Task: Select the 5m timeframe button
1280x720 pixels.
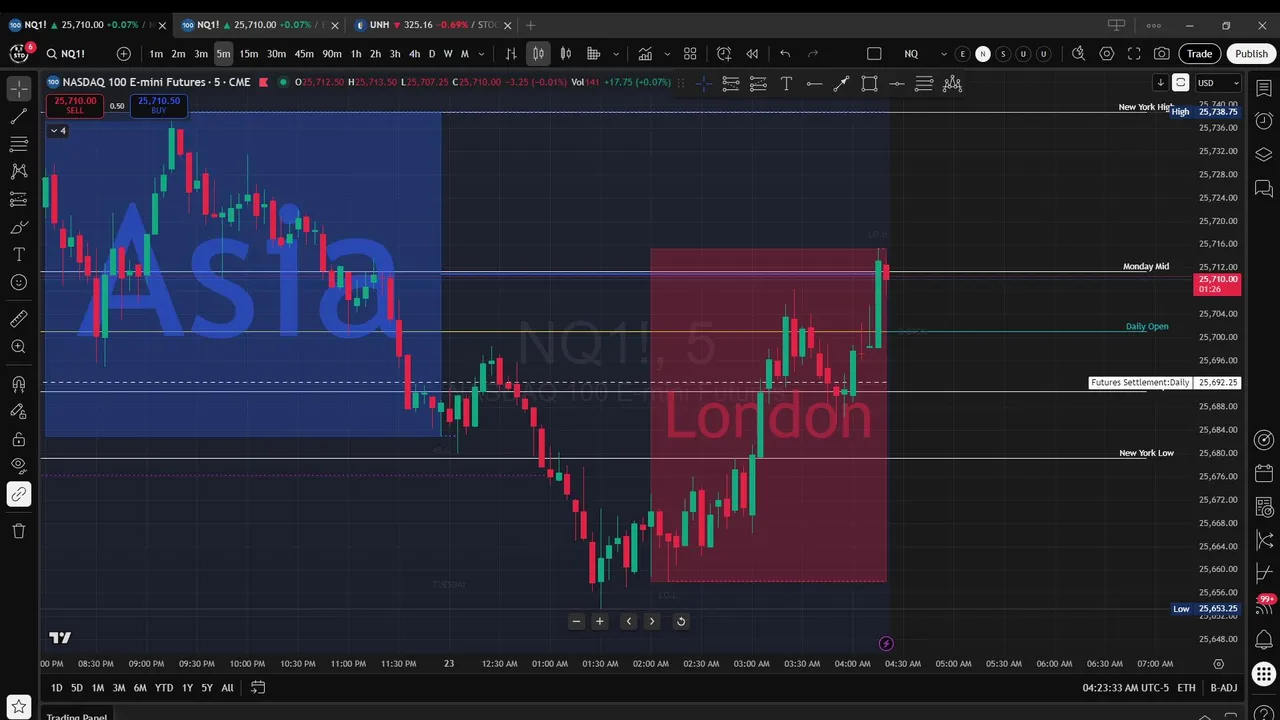Action: 223,54
